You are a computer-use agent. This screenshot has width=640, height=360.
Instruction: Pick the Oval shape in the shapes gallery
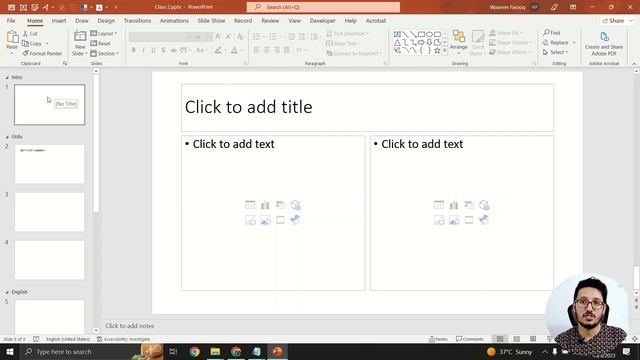coord(429,34)
